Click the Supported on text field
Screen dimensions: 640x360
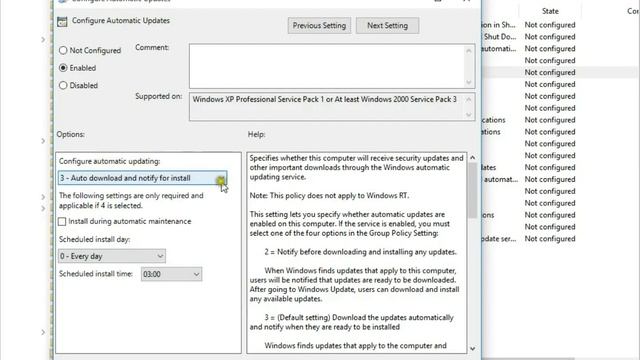tap(327, 107)
